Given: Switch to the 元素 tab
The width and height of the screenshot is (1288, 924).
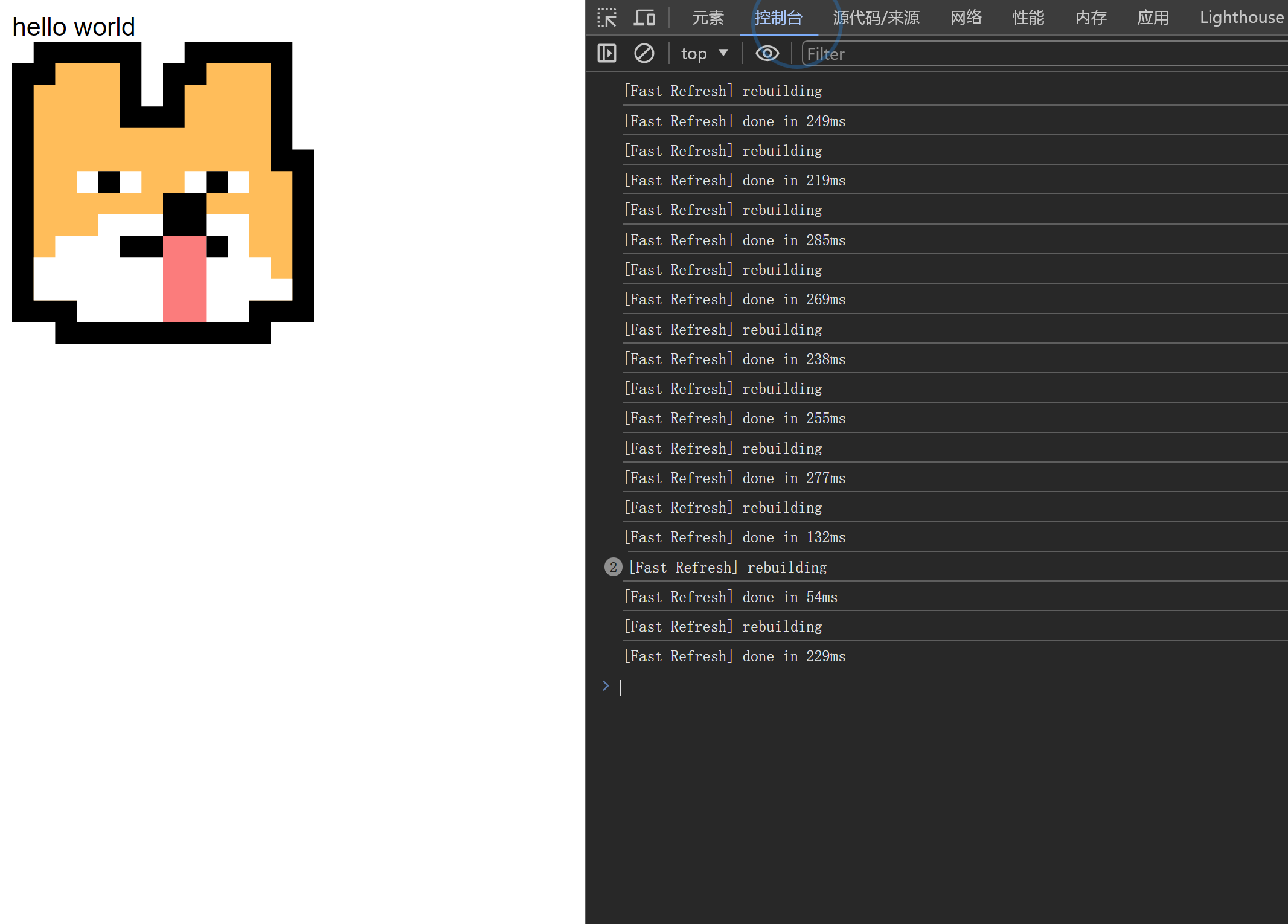Looking at the screenshot, I should 707,18.
